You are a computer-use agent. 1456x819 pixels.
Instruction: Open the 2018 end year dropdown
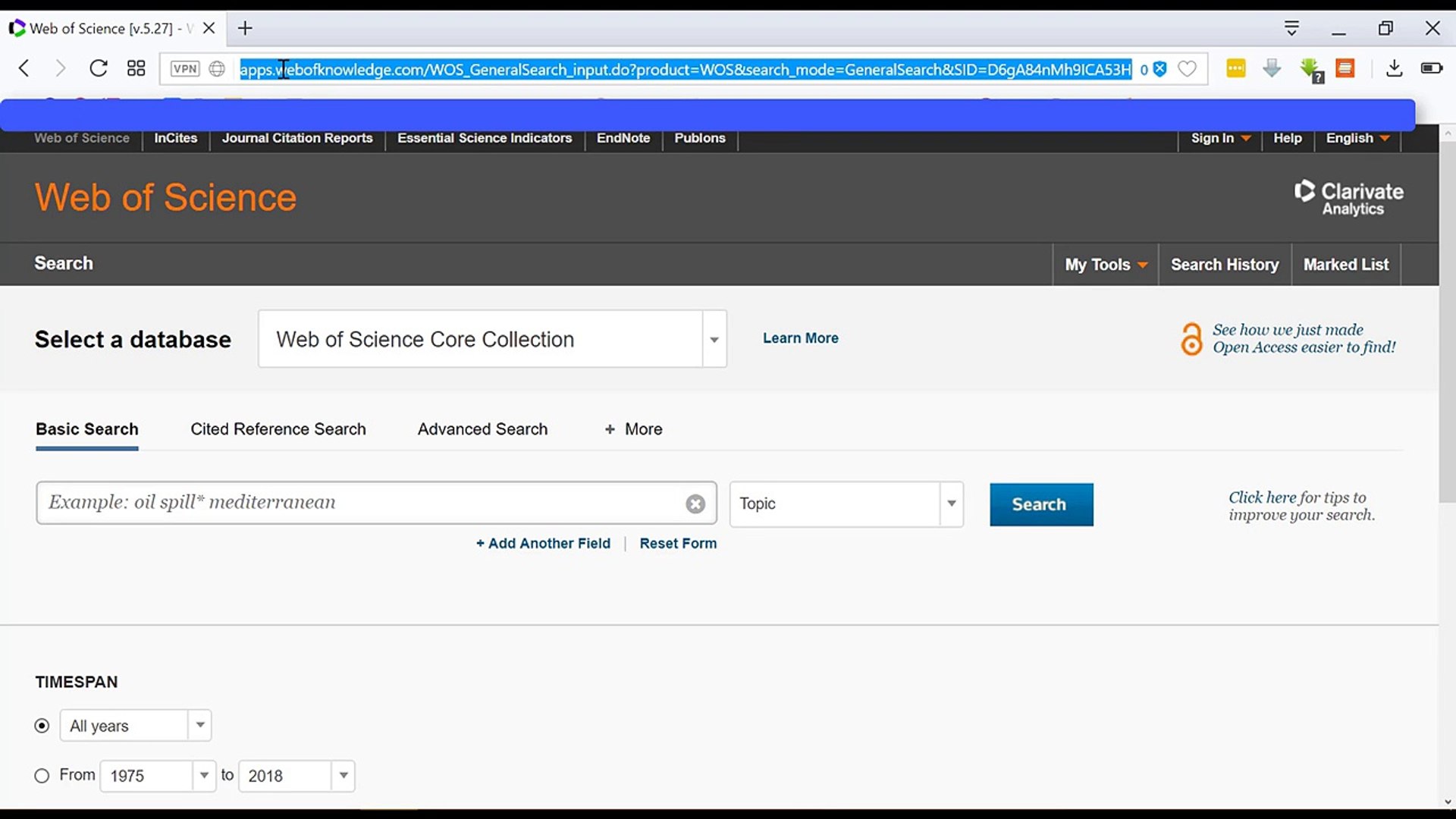(x=344, y=776)
